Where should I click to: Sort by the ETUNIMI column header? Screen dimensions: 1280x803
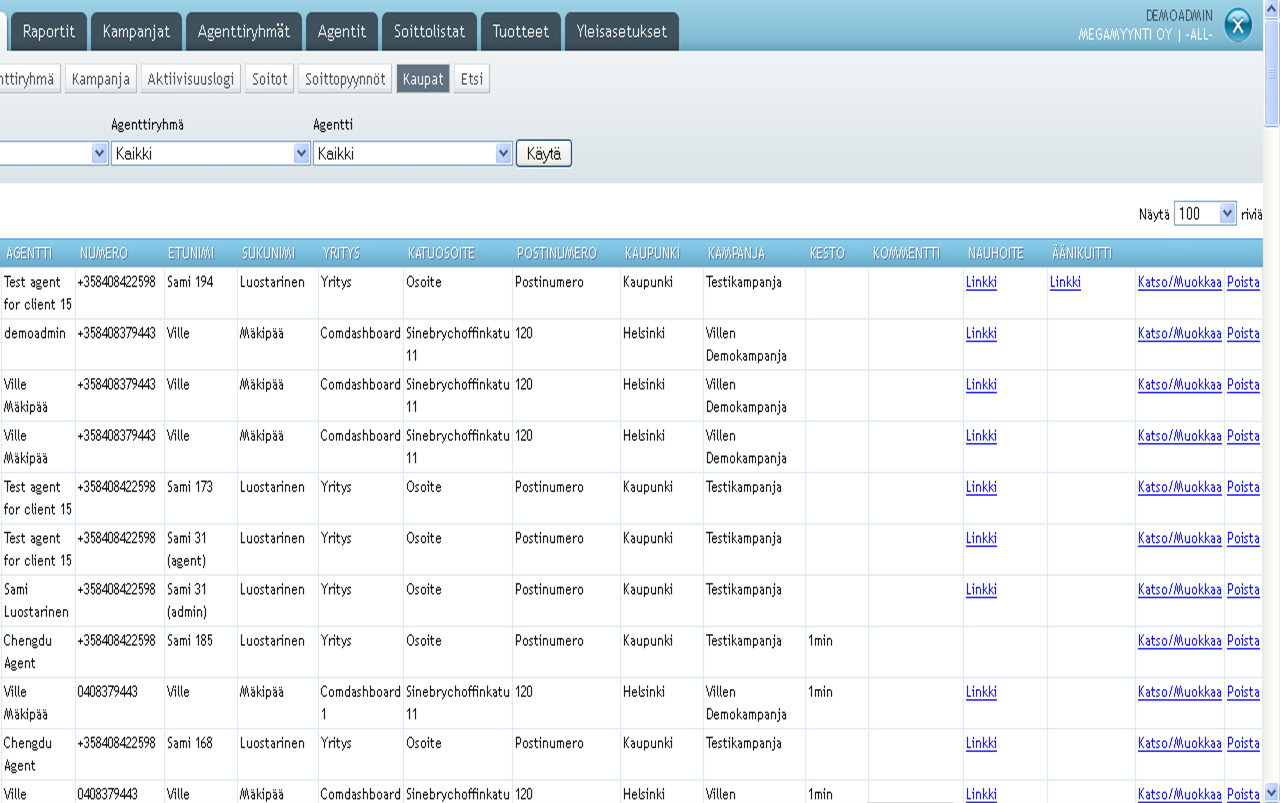click(192, 253)
